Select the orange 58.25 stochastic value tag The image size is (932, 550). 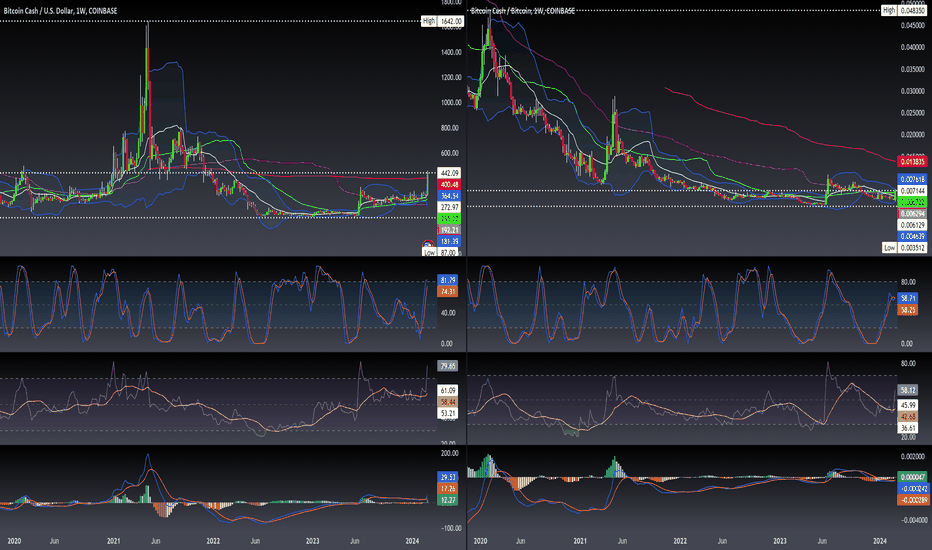908,310
